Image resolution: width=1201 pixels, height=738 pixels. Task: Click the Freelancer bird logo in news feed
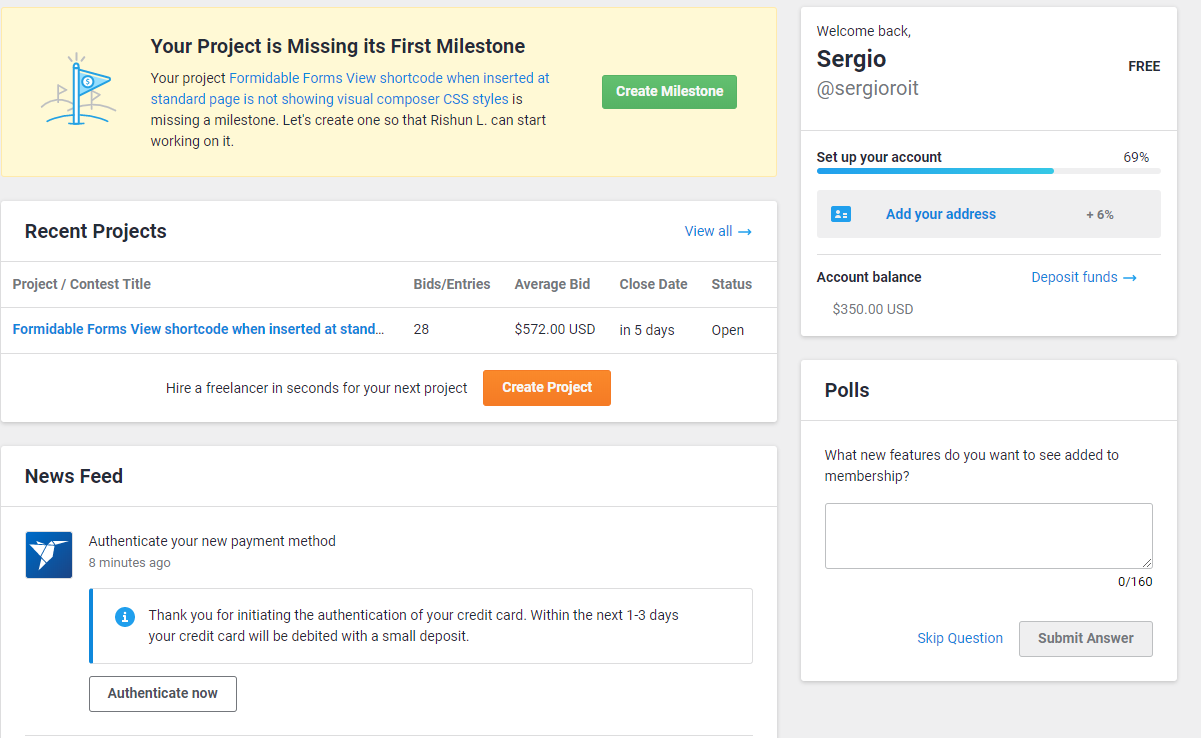(49, 555)
